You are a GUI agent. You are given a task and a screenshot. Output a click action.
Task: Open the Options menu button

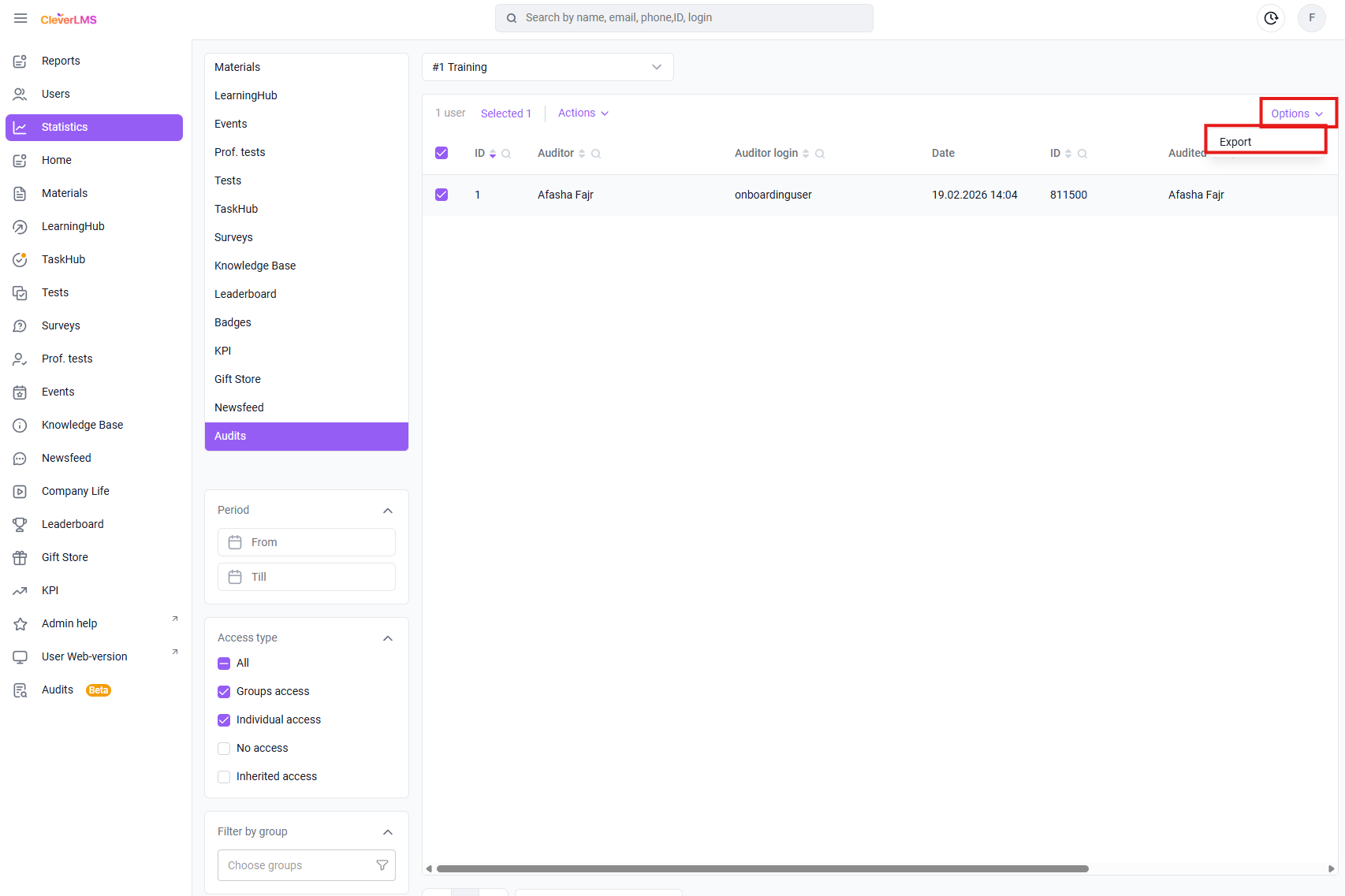1296,113
